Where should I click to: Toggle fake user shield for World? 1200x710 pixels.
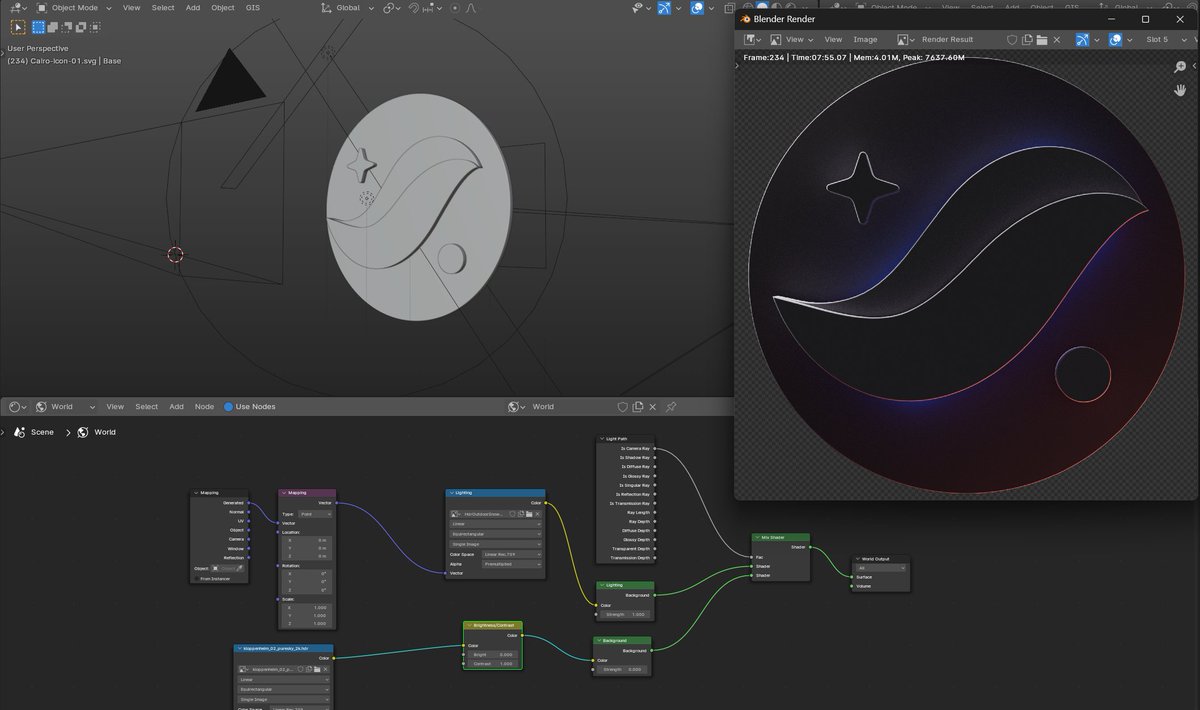622,407
